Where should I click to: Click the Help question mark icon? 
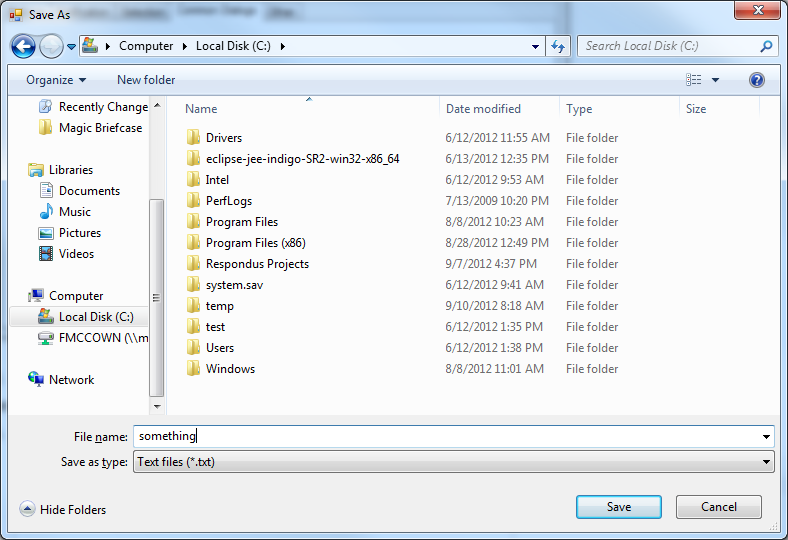click(x=756, y=80)
